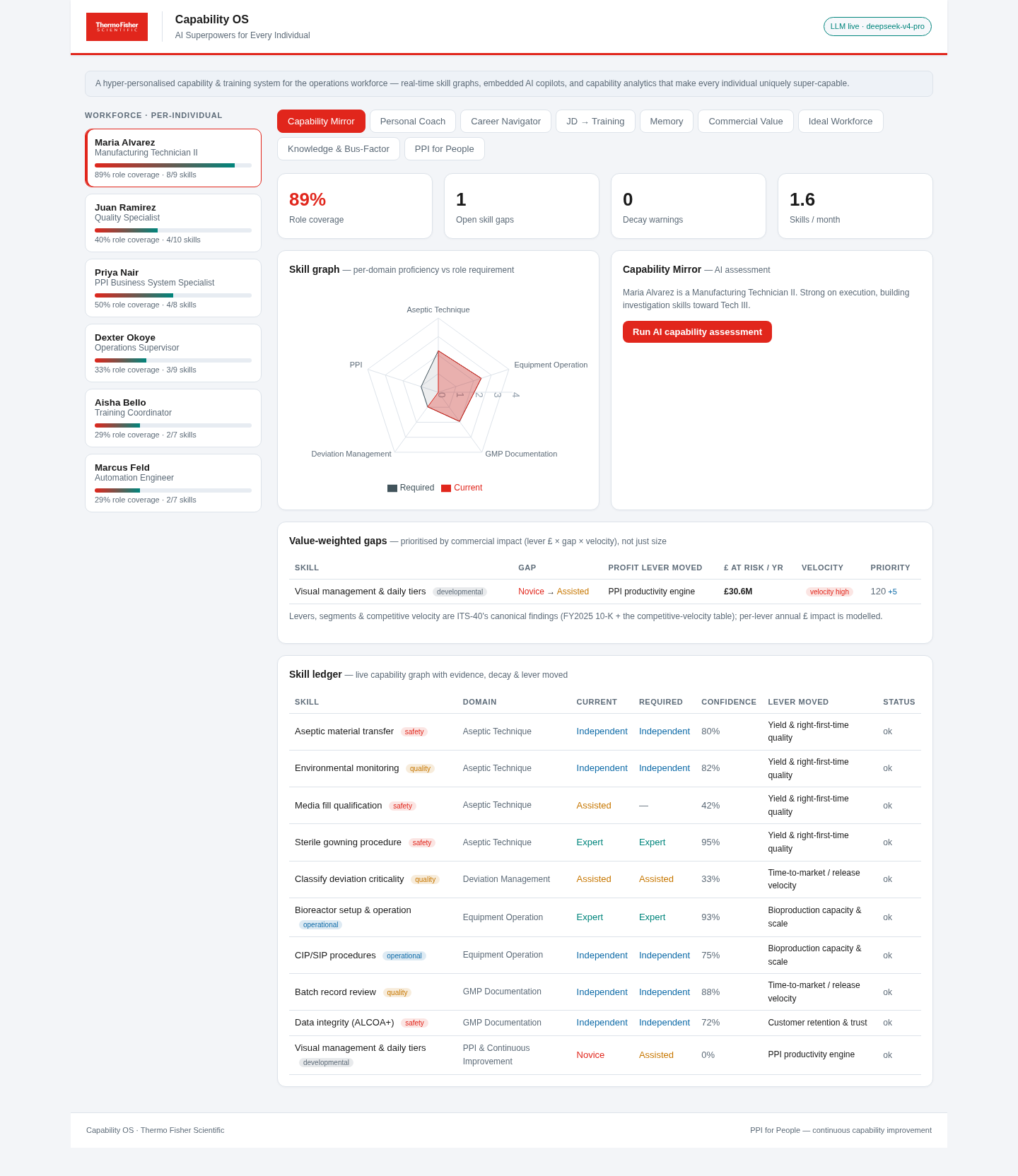The image size is (1018, 1176).
Task: Click the Open skill gaps stat card
Action: click(522, 206)
